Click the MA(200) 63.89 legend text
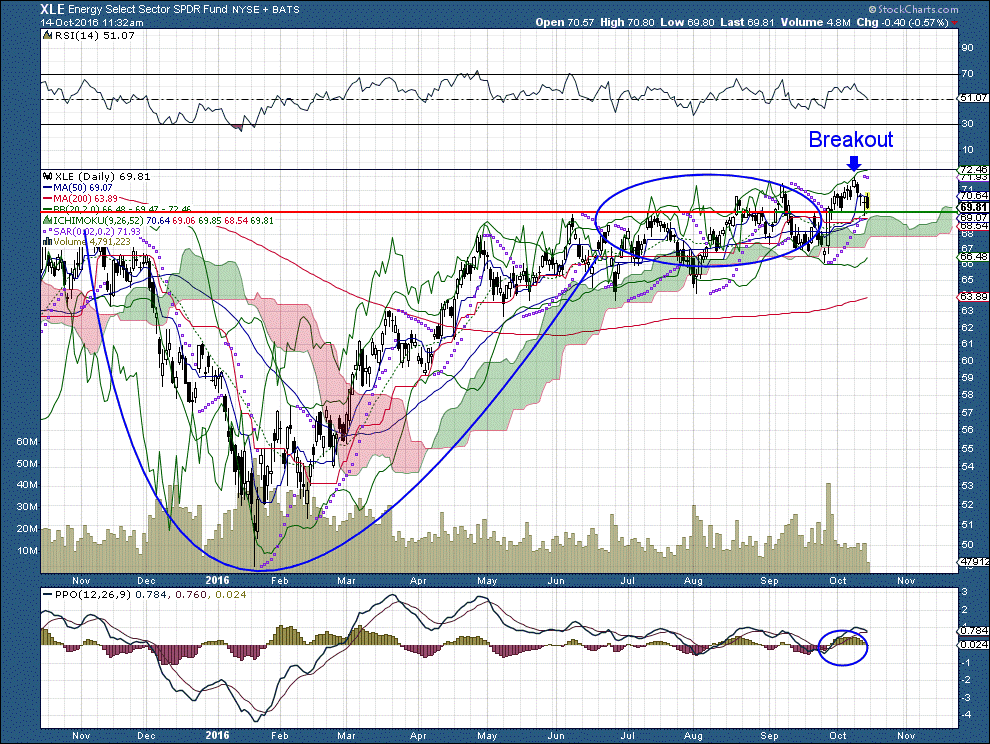Image resolution: width=990 pixels, height=744 pixels. tap(85, 198)
